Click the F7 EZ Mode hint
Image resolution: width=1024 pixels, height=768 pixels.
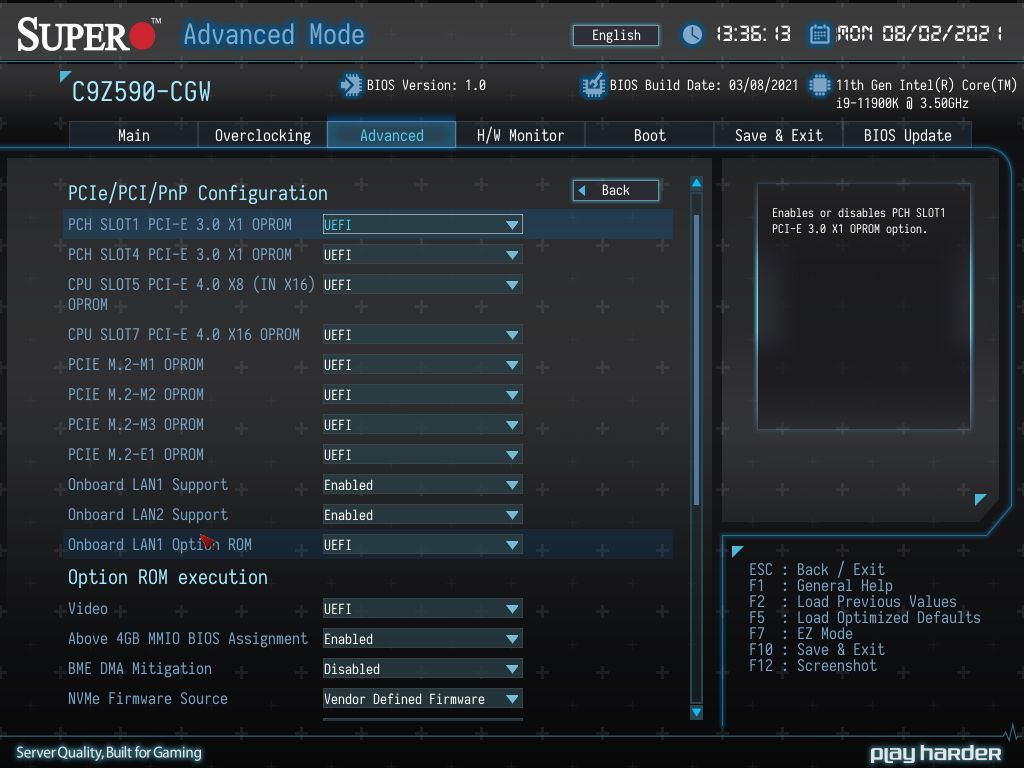(x=801, y=633)
